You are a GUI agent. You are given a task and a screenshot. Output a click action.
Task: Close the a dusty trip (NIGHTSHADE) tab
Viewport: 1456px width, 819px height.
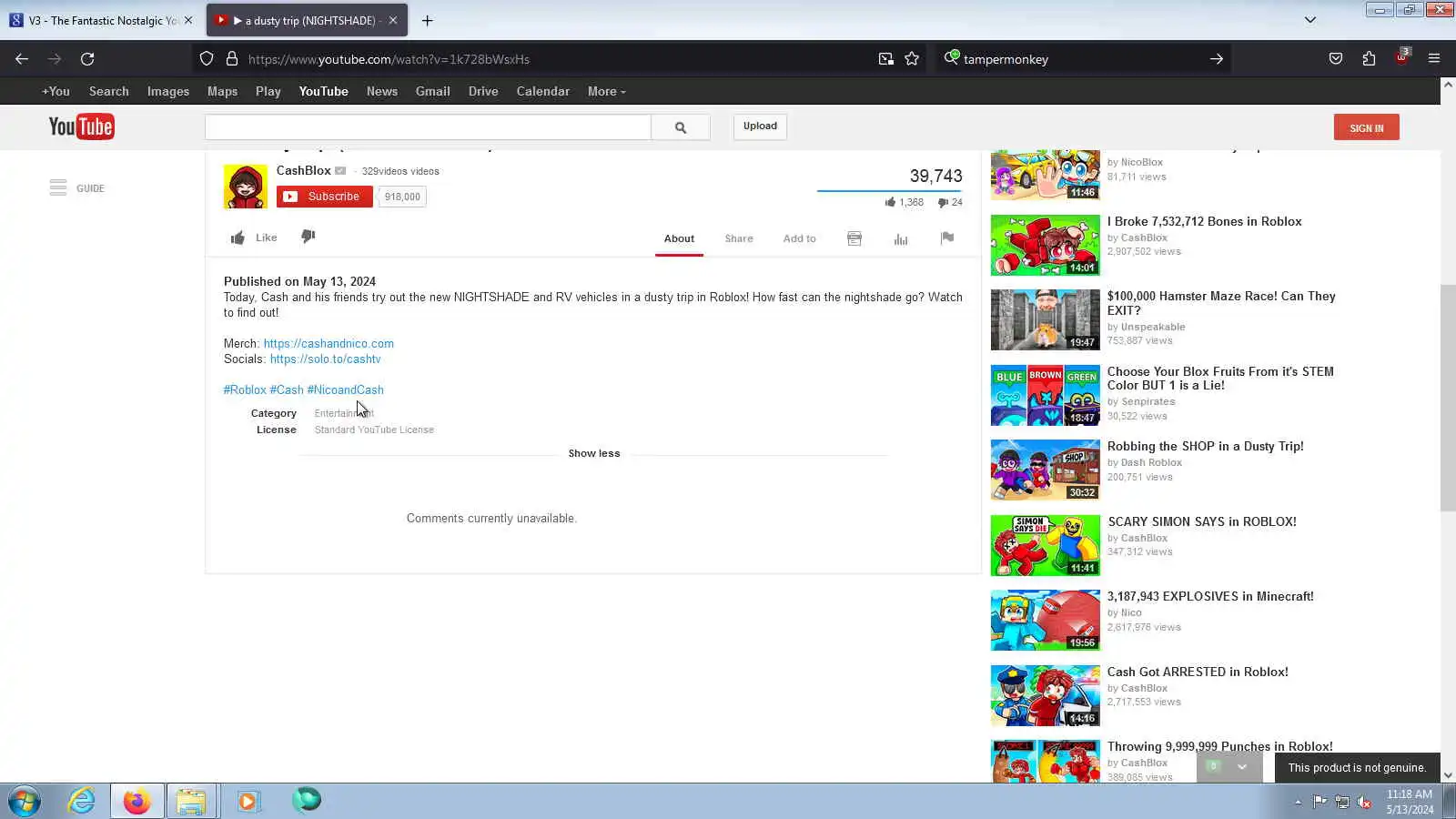393,20
